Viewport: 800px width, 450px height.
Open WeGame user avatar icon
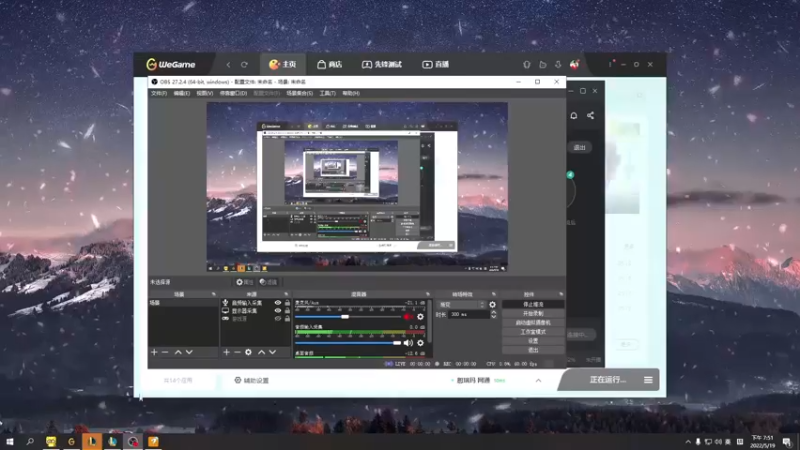(574, 64)
